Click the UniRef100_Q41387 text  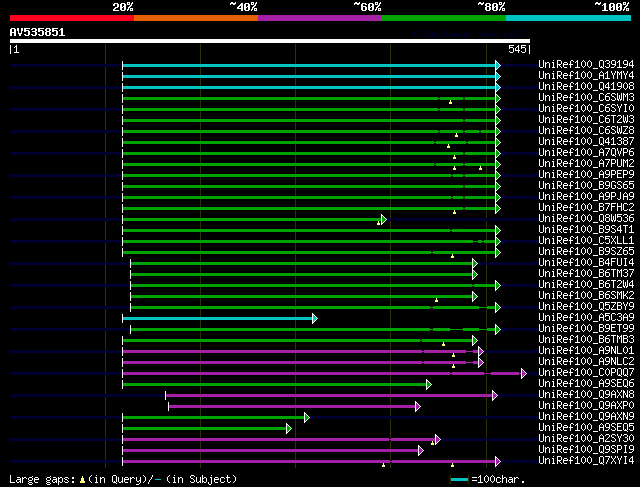tap(586, 142)
